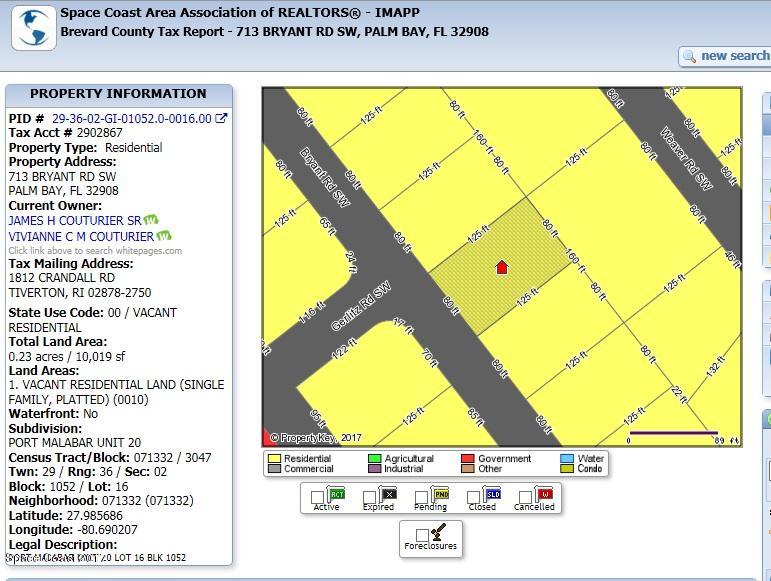771x581 pixels.
Task: Click Weaver Rd SW label on map
Action: 686,158
